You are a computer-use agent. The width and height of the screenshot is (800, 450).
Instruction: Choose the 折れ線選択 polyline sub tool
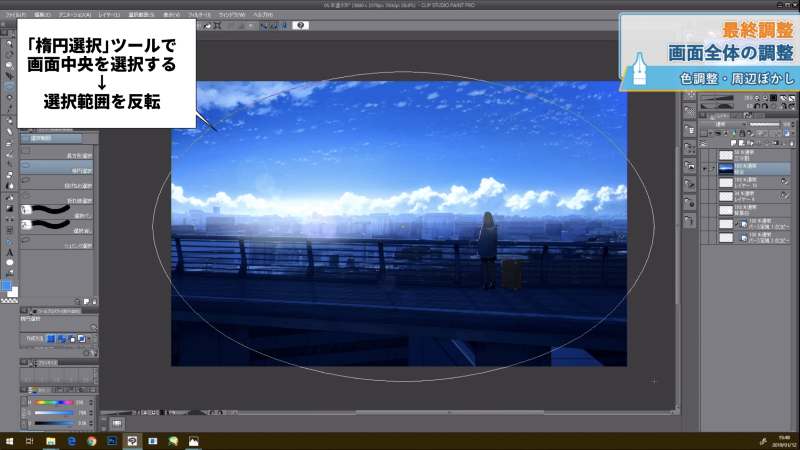[57, 197]
